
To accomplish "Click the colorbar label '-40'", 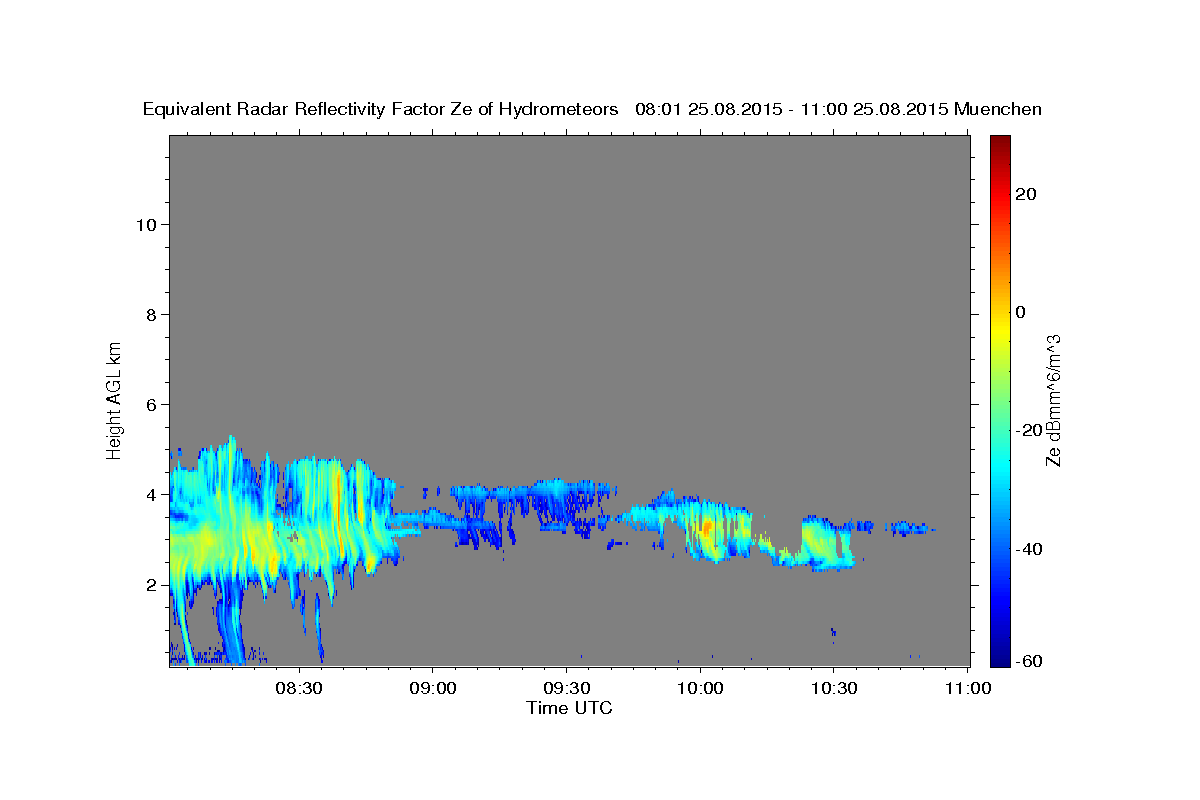I will [1028, 548].
